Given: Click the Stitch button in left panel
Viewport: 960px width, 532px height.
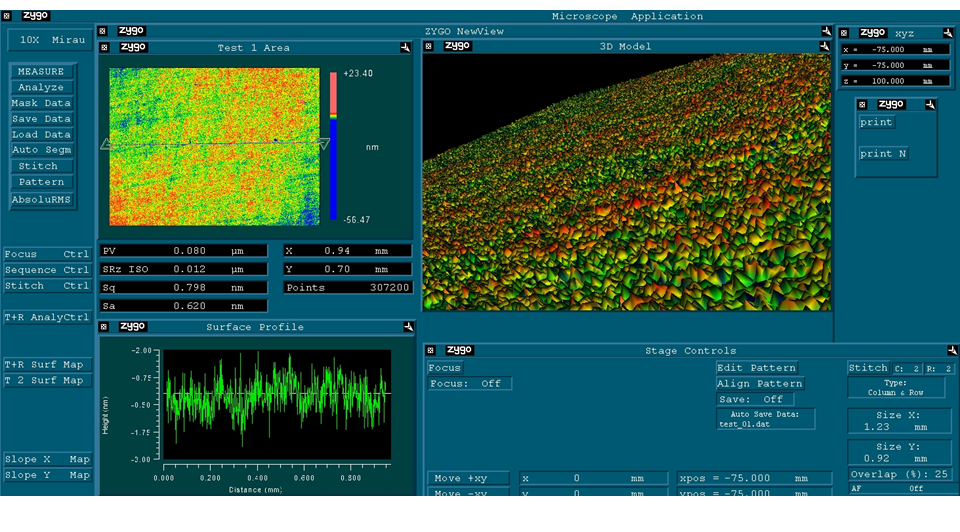Looking at the screenshot, I should click(42, 166).
